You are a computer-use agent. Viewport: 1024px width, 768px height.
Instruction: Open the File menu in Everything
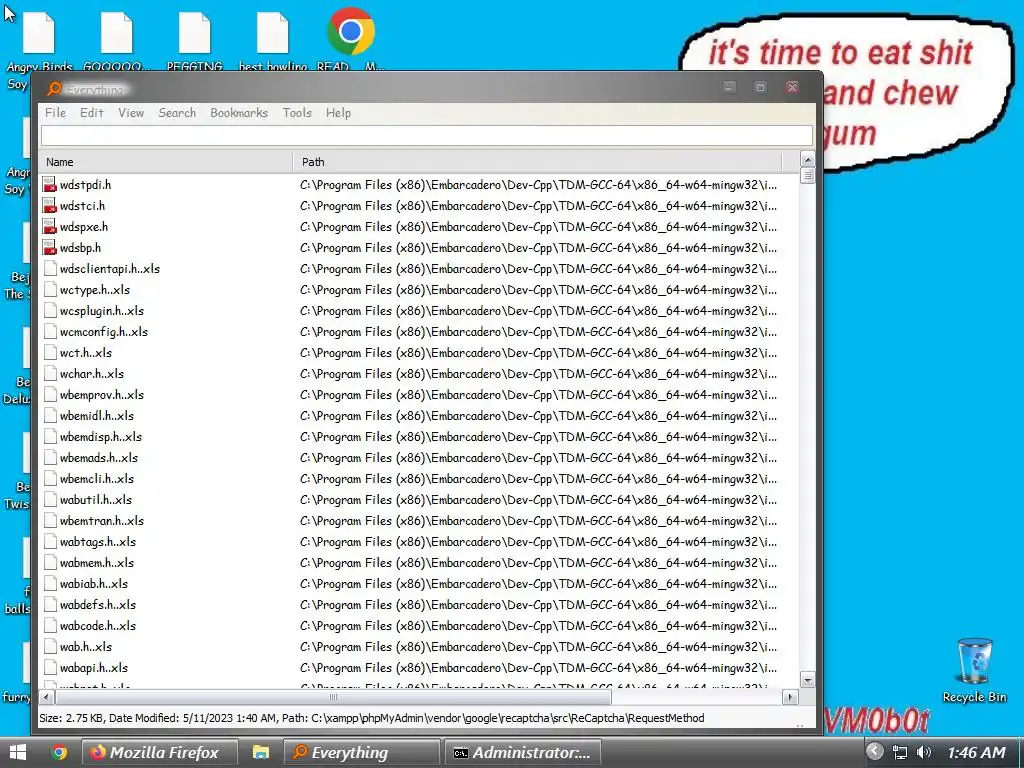pos(56,113)
